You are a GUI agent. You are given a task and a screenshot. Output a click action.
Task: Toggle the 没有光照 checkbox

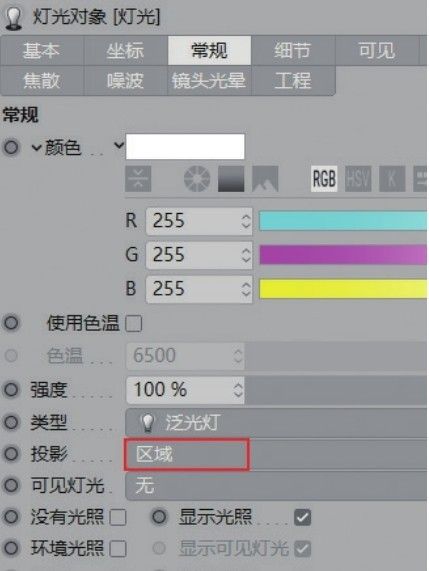click(118, 517)
